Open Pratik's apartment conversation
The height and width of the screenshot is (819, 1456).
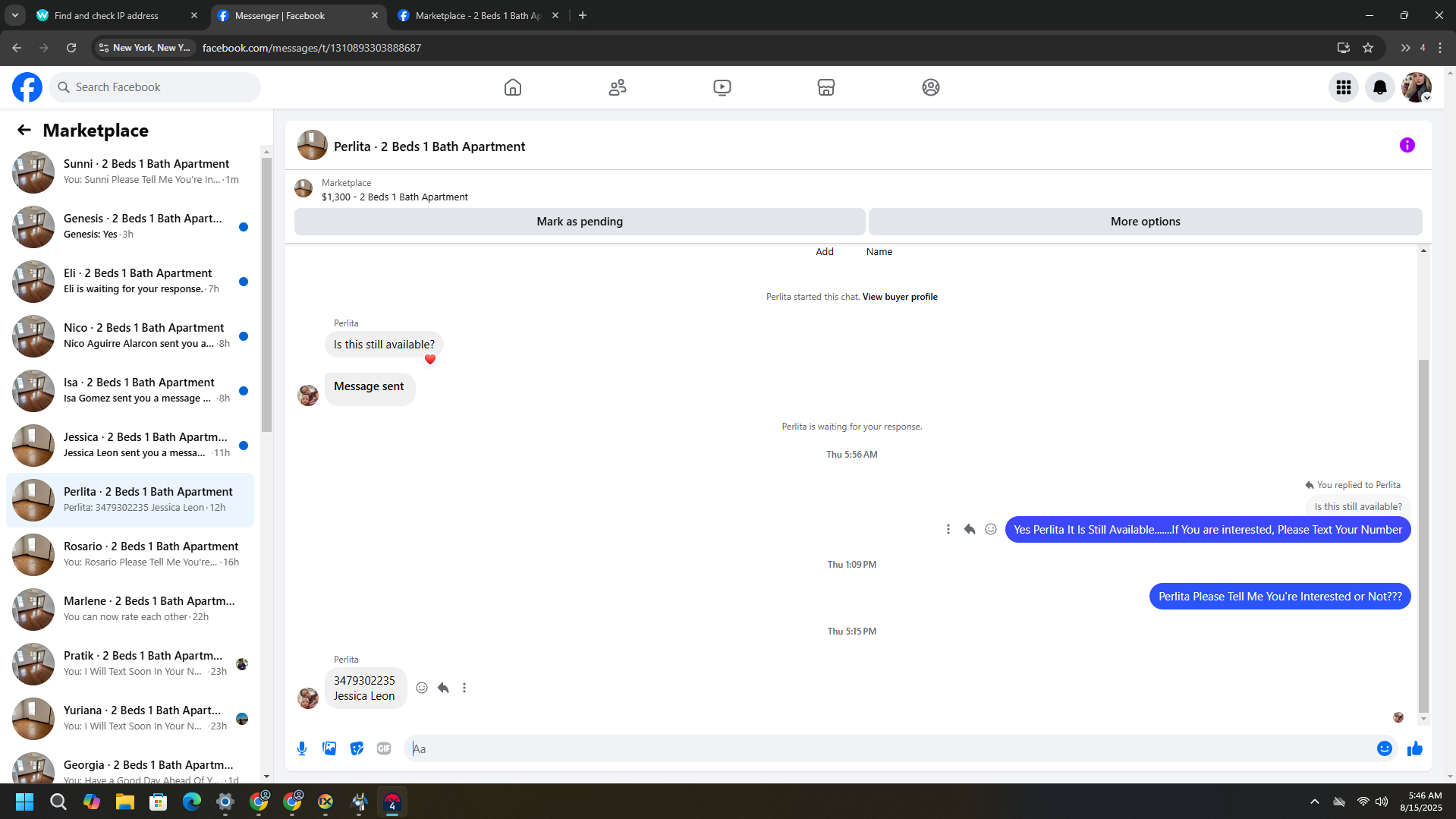tap(130, 663)
